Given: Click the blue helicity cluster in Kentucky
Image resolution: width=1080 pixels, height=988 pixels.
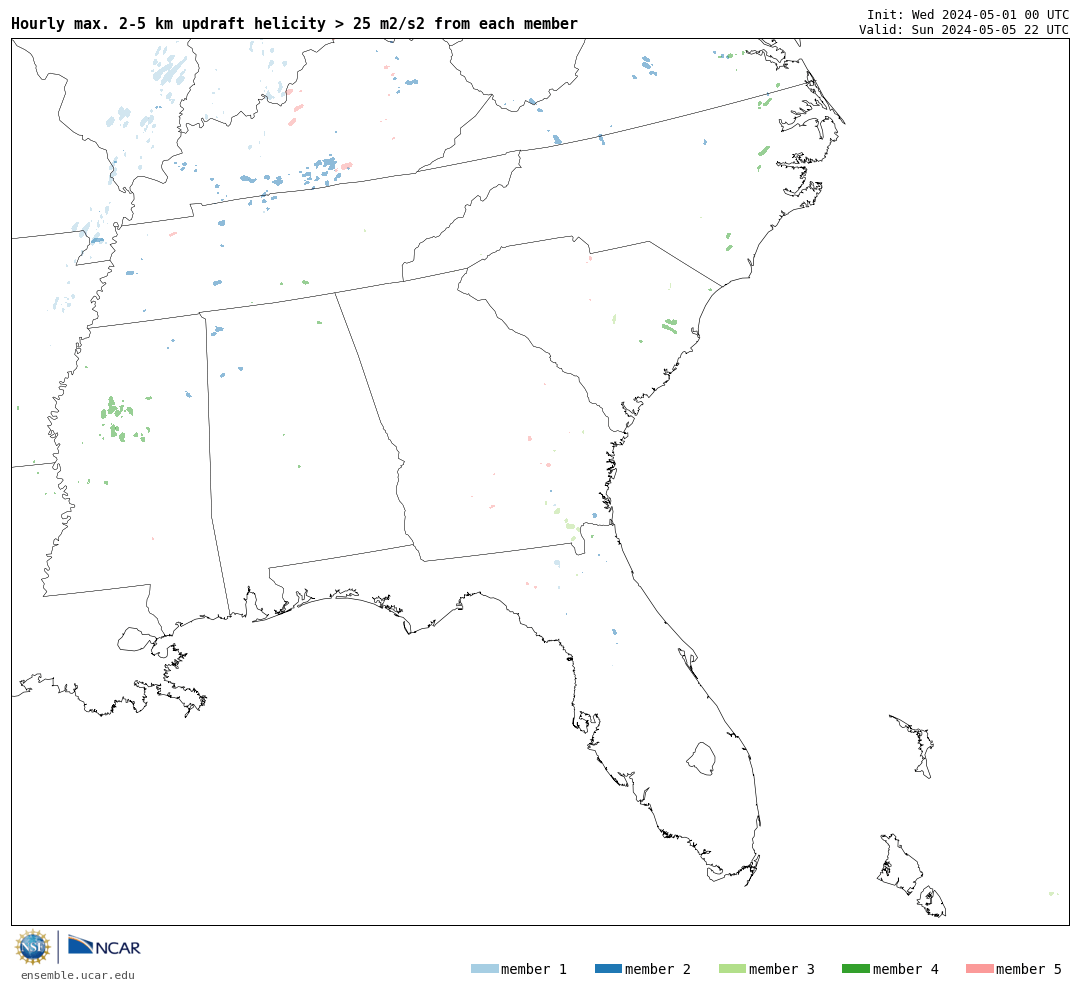Looking at the screenshot, I should coord(324,168).
